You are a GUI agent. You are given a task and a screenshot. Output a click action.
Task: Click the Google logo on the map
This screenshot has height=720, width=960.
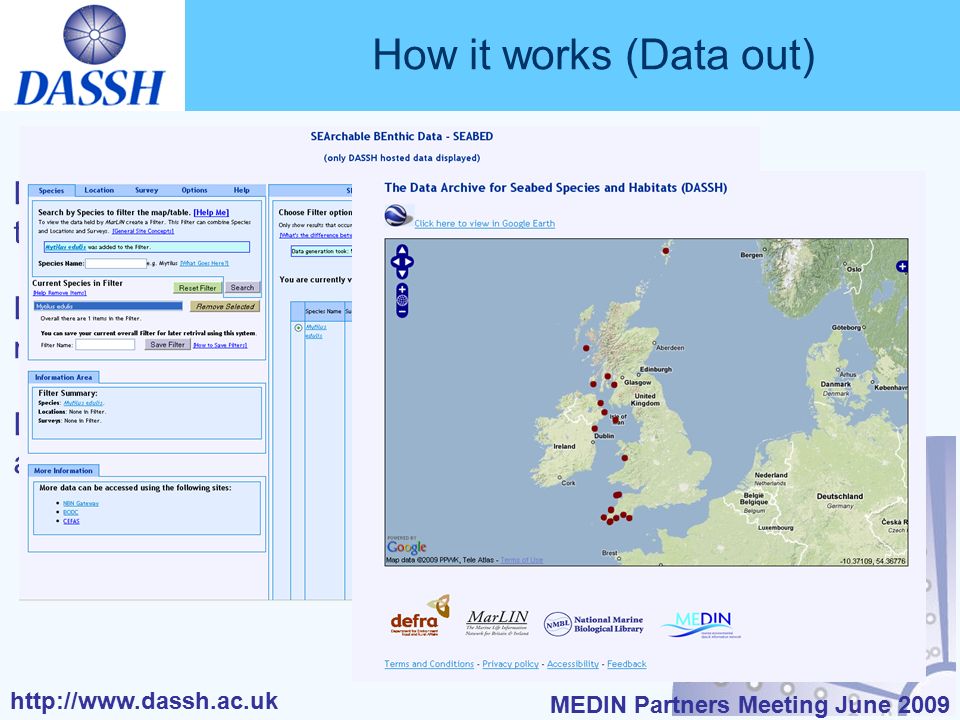pos(407,546)
